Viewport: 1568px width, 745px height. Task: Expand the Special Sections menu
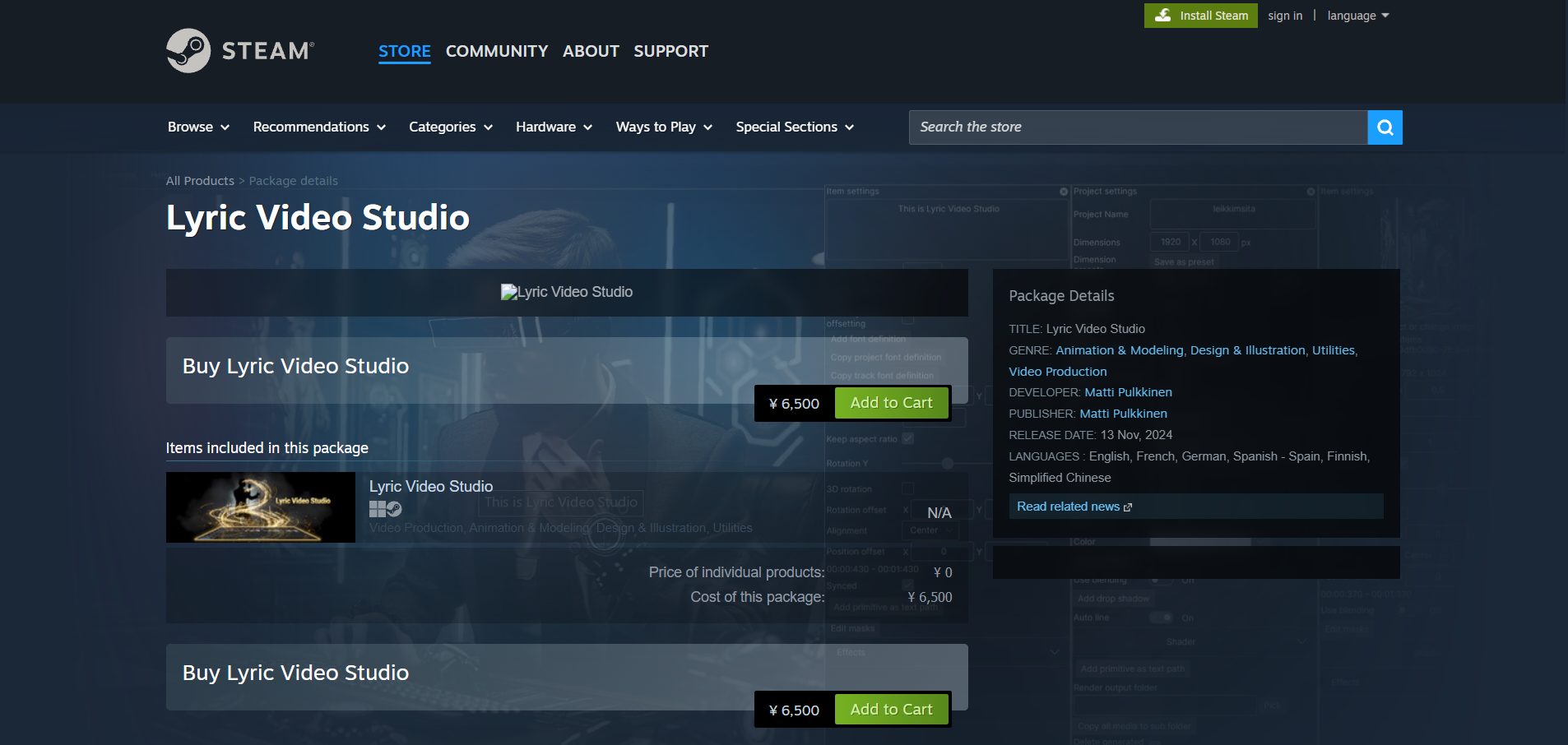coord(795,127)
